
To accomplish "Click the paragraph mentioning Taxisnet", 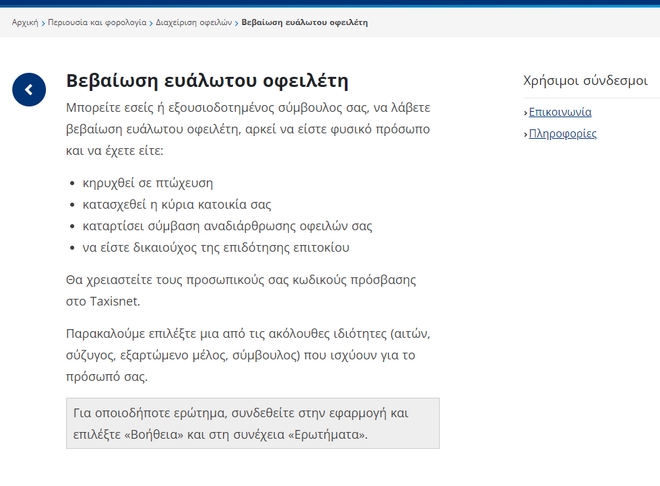I will (x=240, y=288).
